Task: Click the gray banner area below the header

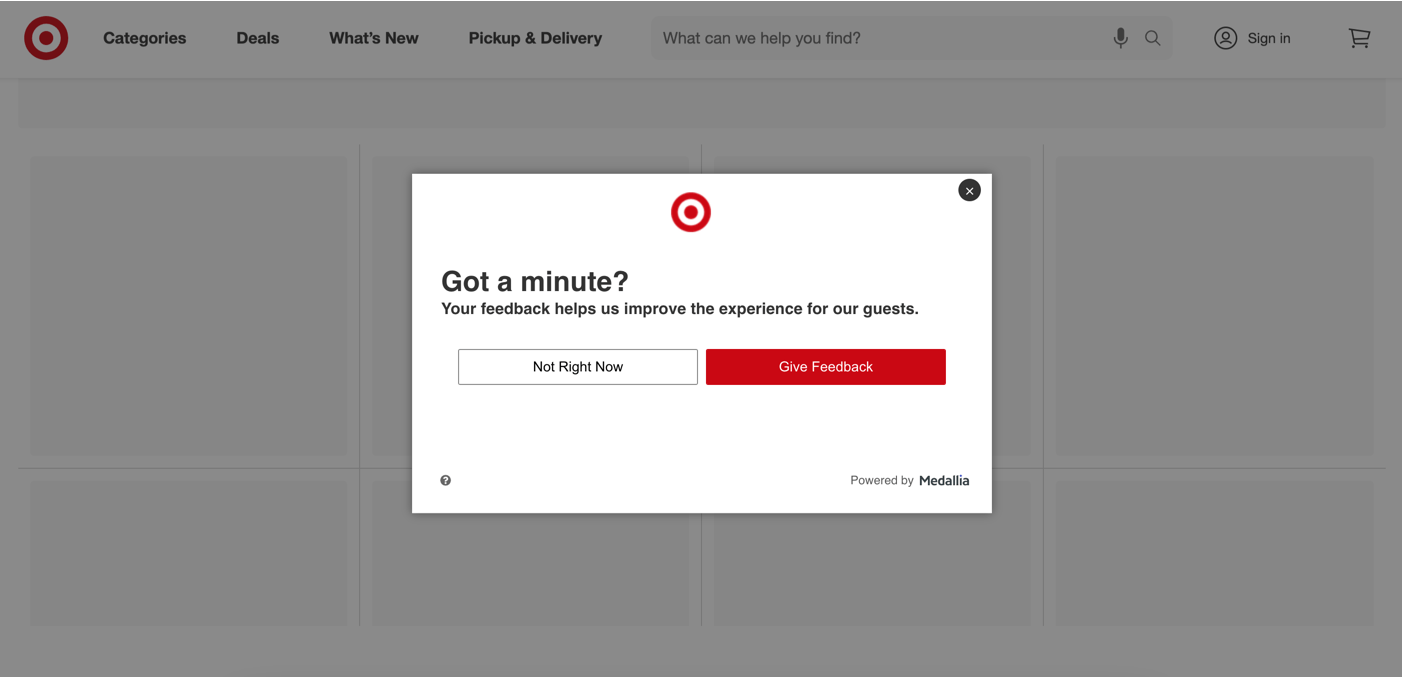Action: [x=200, y=102]
